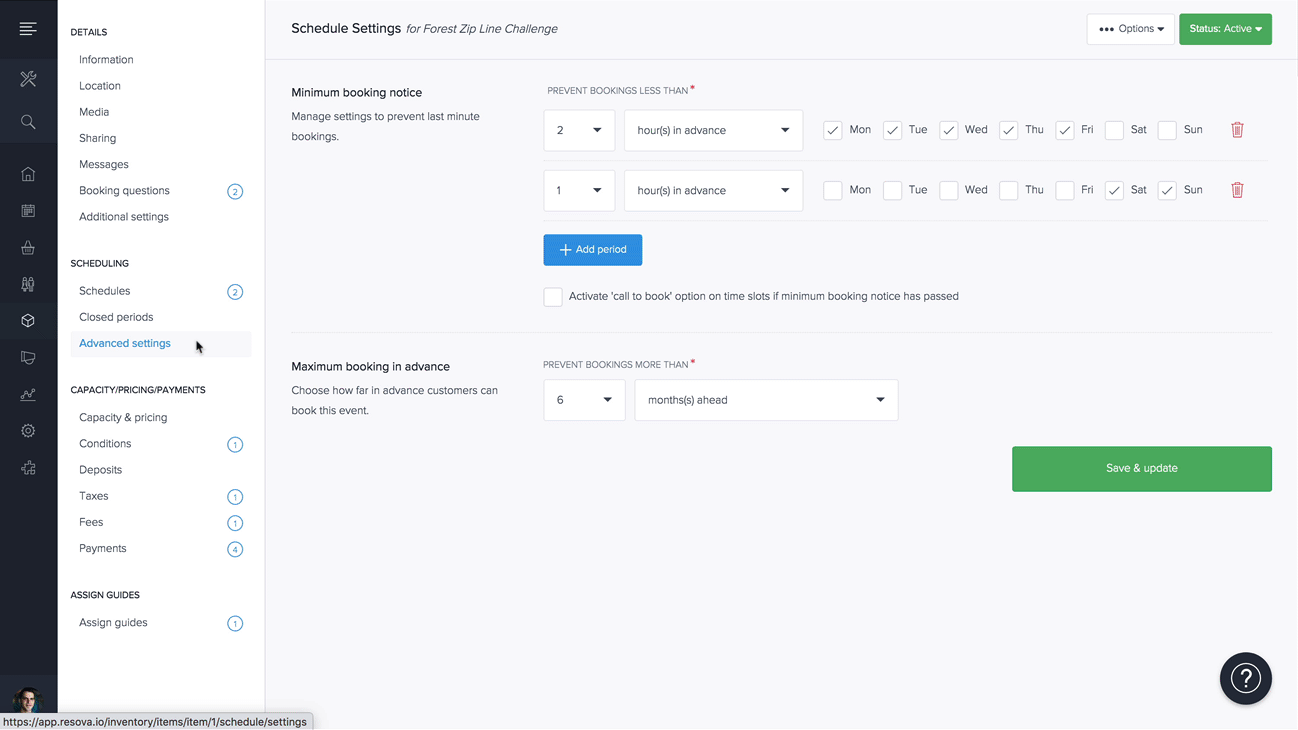Select the basket orders icon

[28, 247]
